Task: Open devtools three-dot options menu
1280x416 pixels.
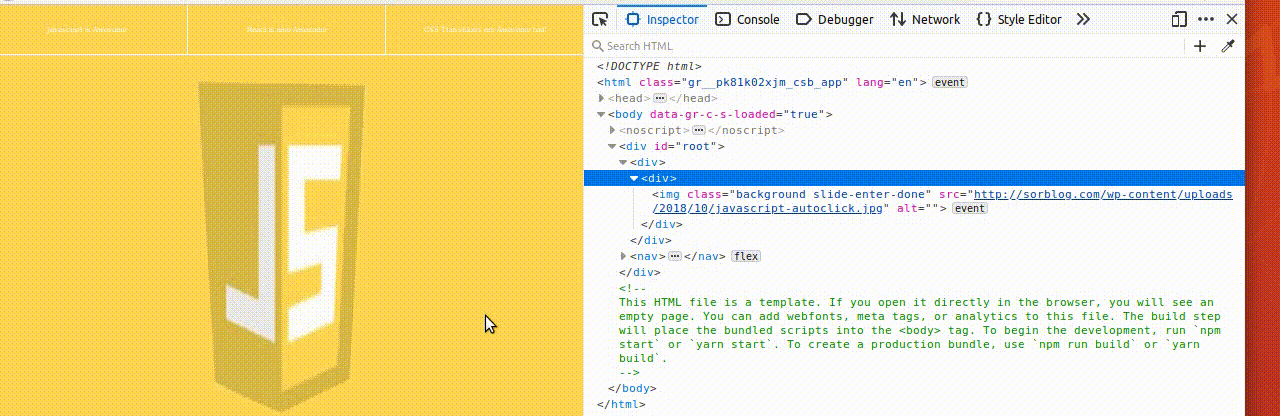Action: click(x=1206, y=19)
